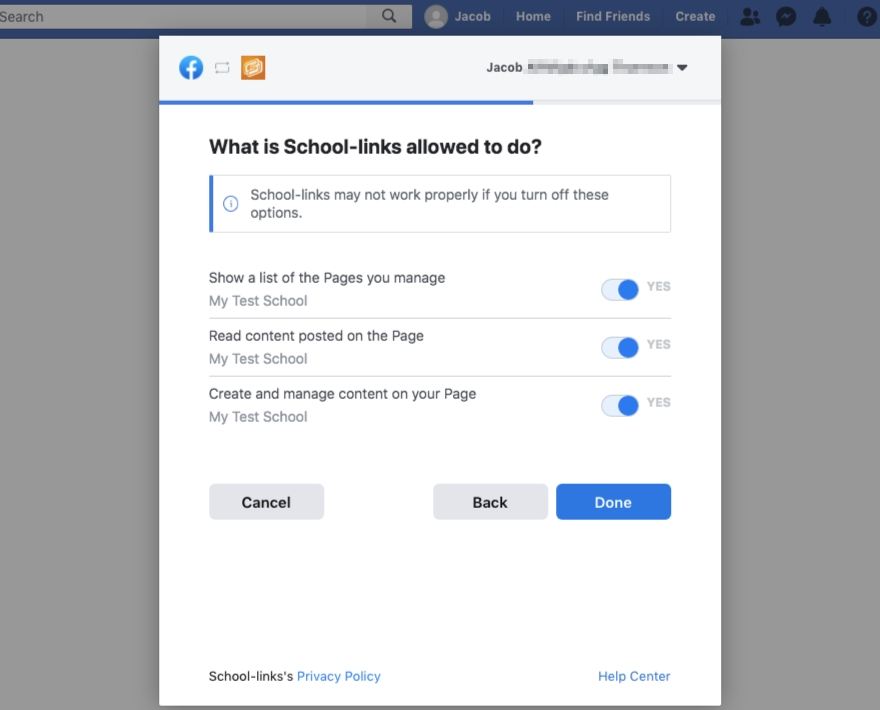Open the Help Center link

click(634, 676)
